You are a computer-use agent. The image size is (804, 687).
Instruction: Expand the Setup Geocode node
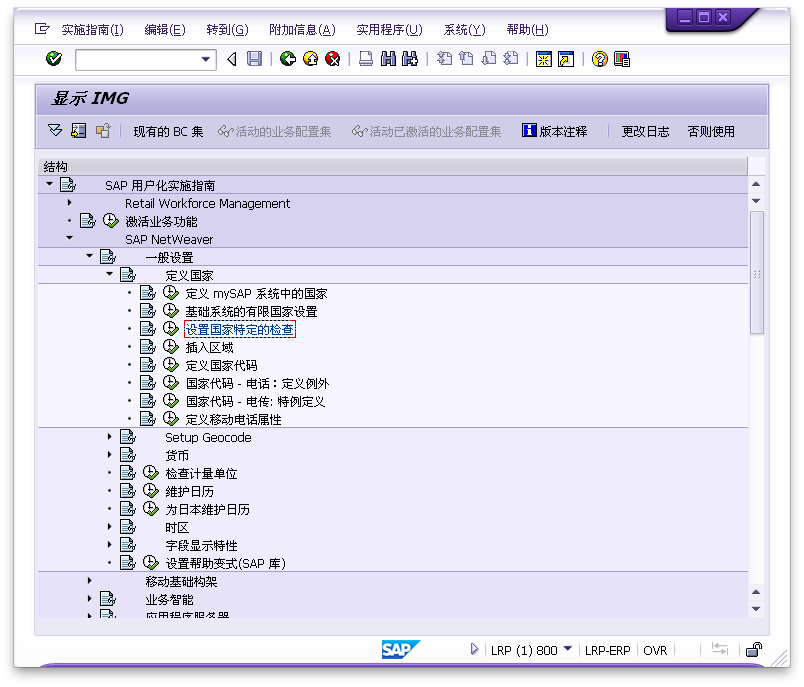[x=110, y=437]
